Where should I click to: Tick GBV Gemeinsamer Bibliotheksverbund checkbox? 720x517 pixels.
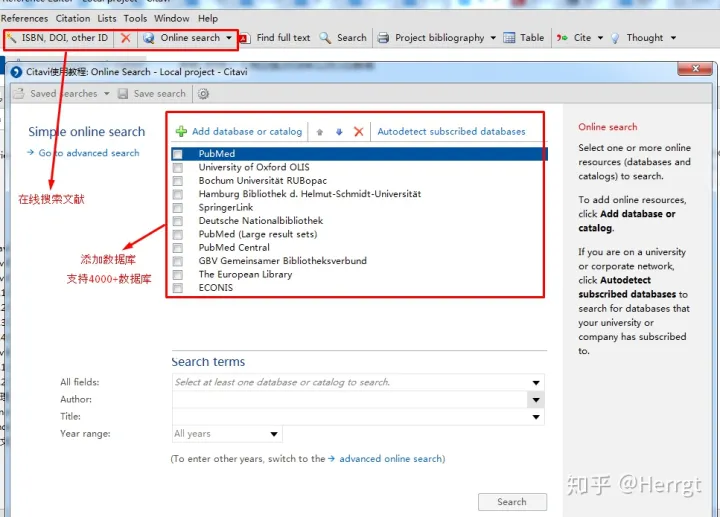coord(178,261)
